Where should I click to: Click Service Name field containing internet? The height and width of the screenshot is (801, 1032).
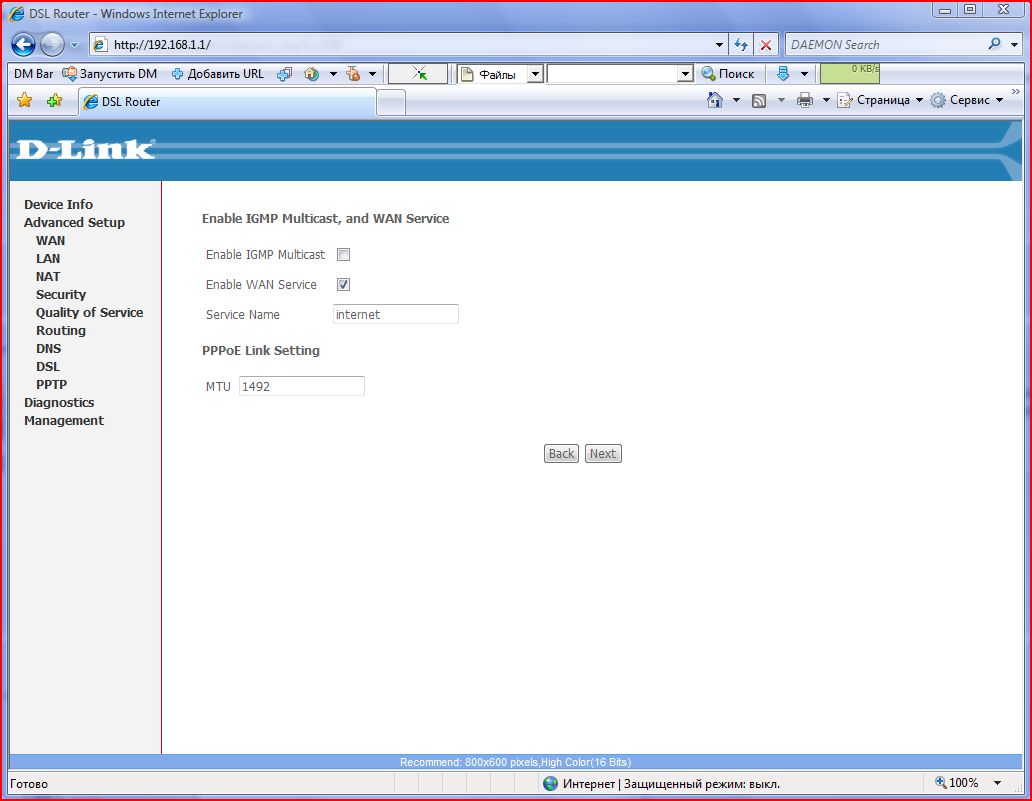point(396,314)
